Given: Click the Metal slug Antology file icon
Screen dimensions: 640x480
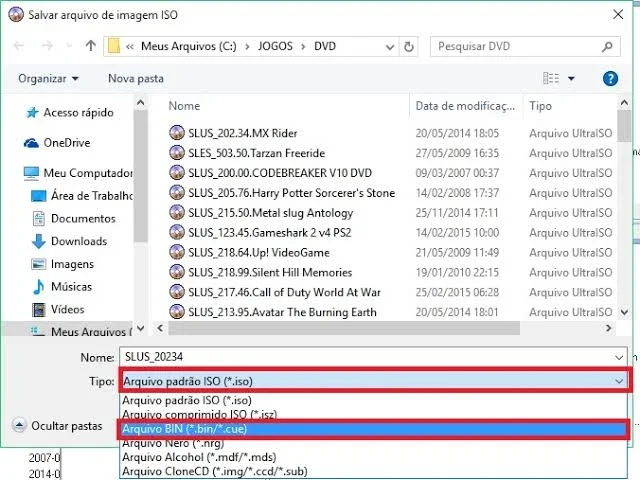Looking at the screenshot, I should click(x=177, y=212).
